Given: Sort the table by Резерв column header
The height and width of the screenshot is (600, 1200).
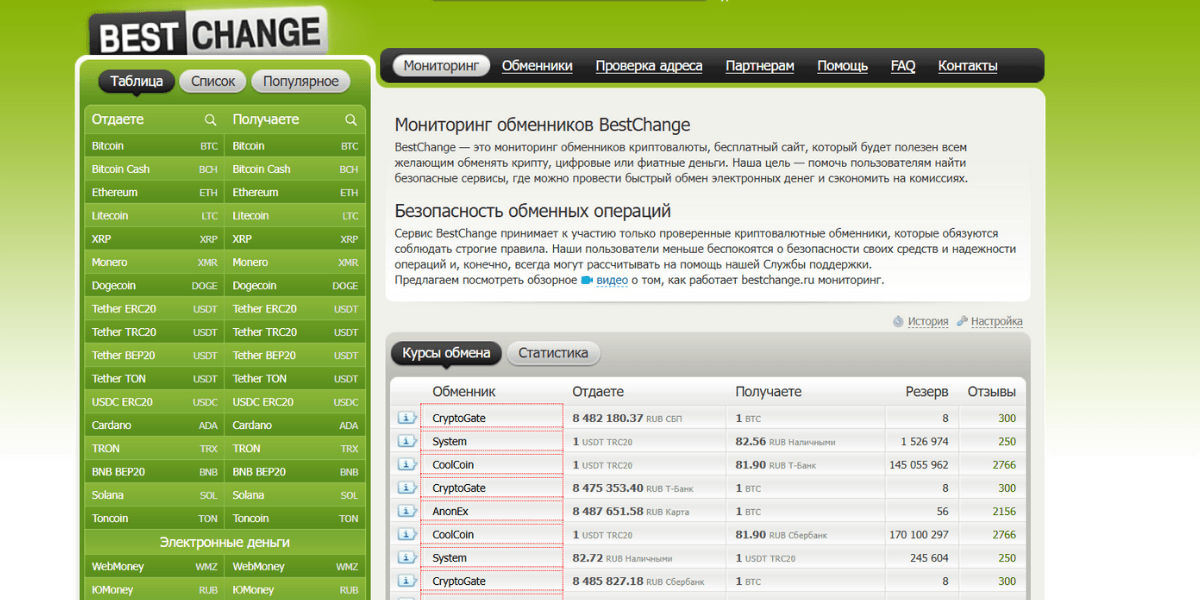Looking at the screenshot, I should [x=927, y=392].
